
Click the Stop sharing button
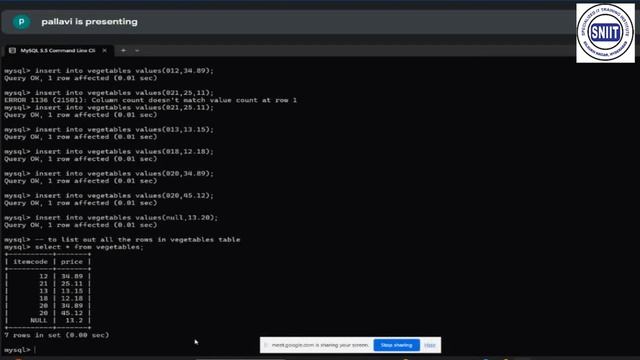pyautogui.click(x=396, y=345)
